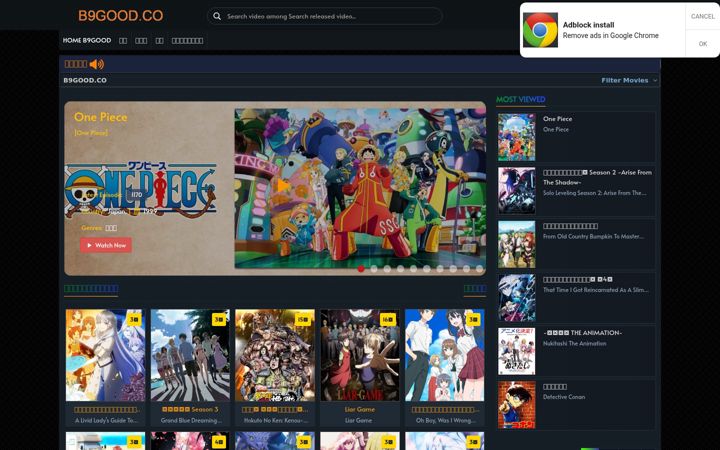720x450 pixels.
Task: Click 'Detective Conan' subtitle text
Action: coord(564,397)
